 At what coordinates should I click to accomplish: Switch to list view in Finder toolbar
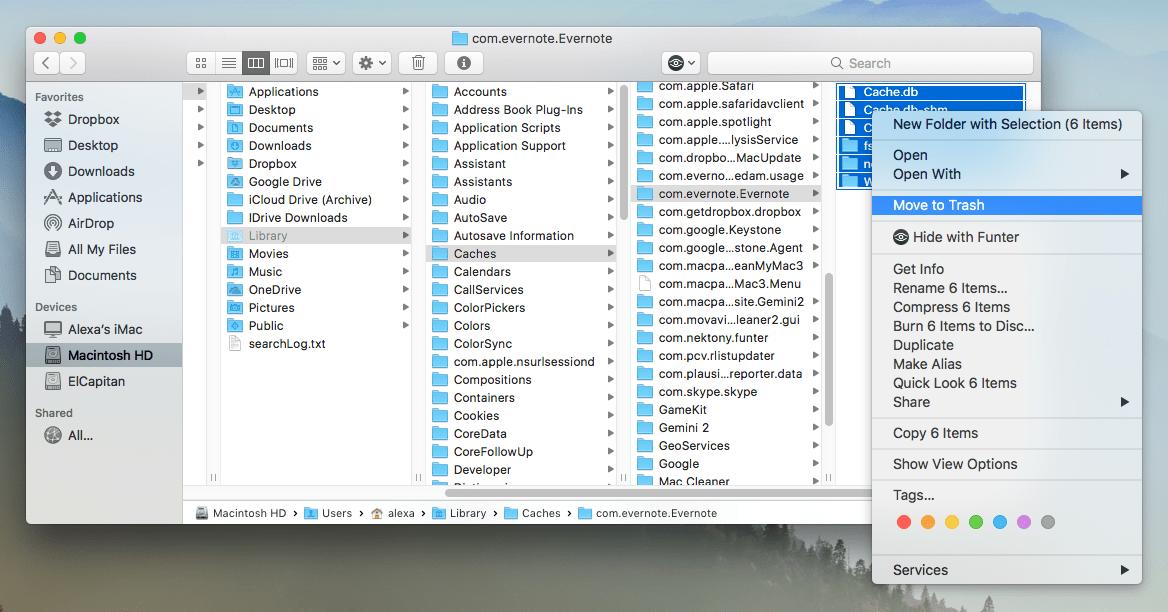point(228,62)
